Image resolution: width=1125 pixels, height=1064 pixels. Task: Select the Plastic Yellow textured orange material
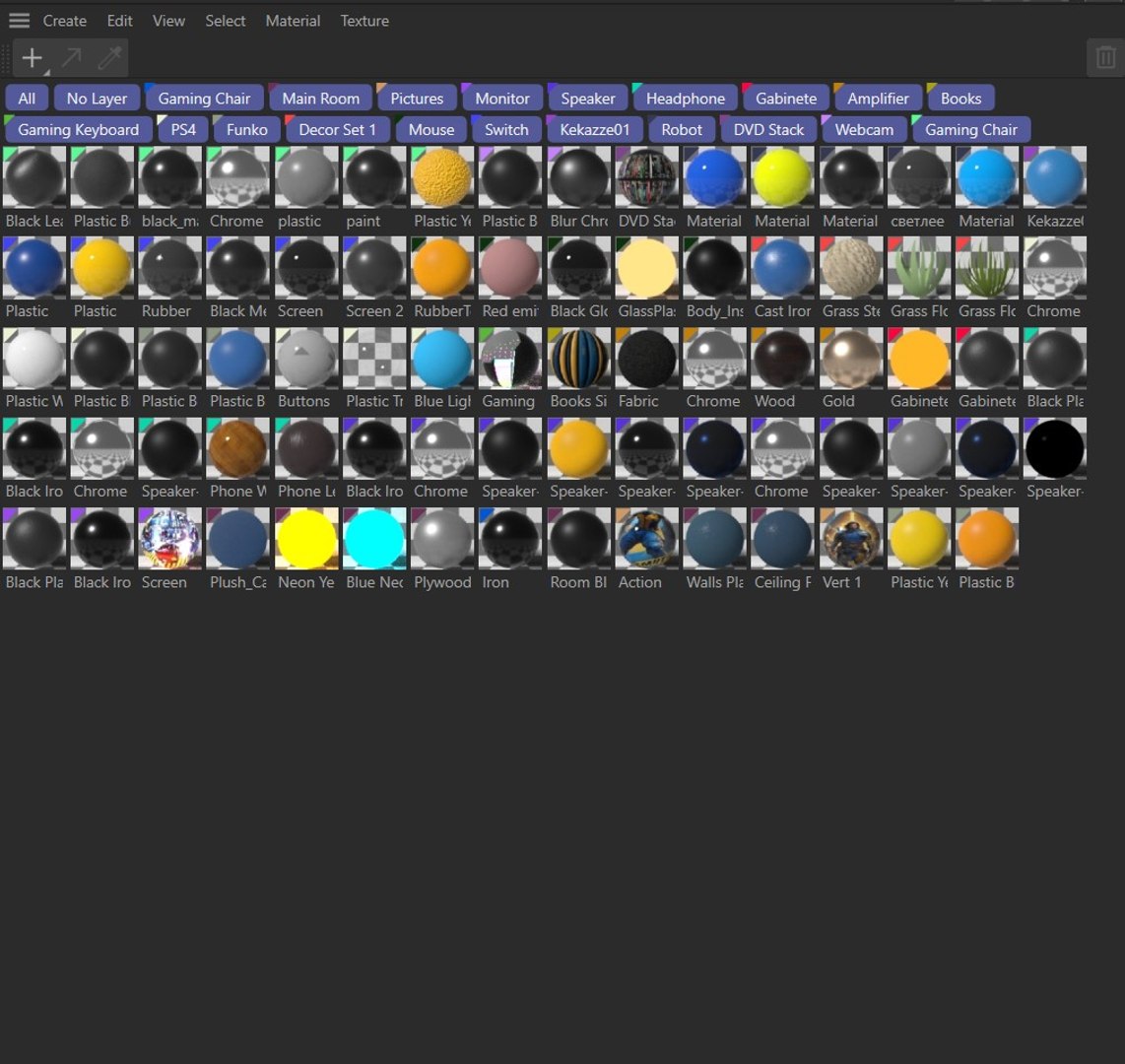442,177
